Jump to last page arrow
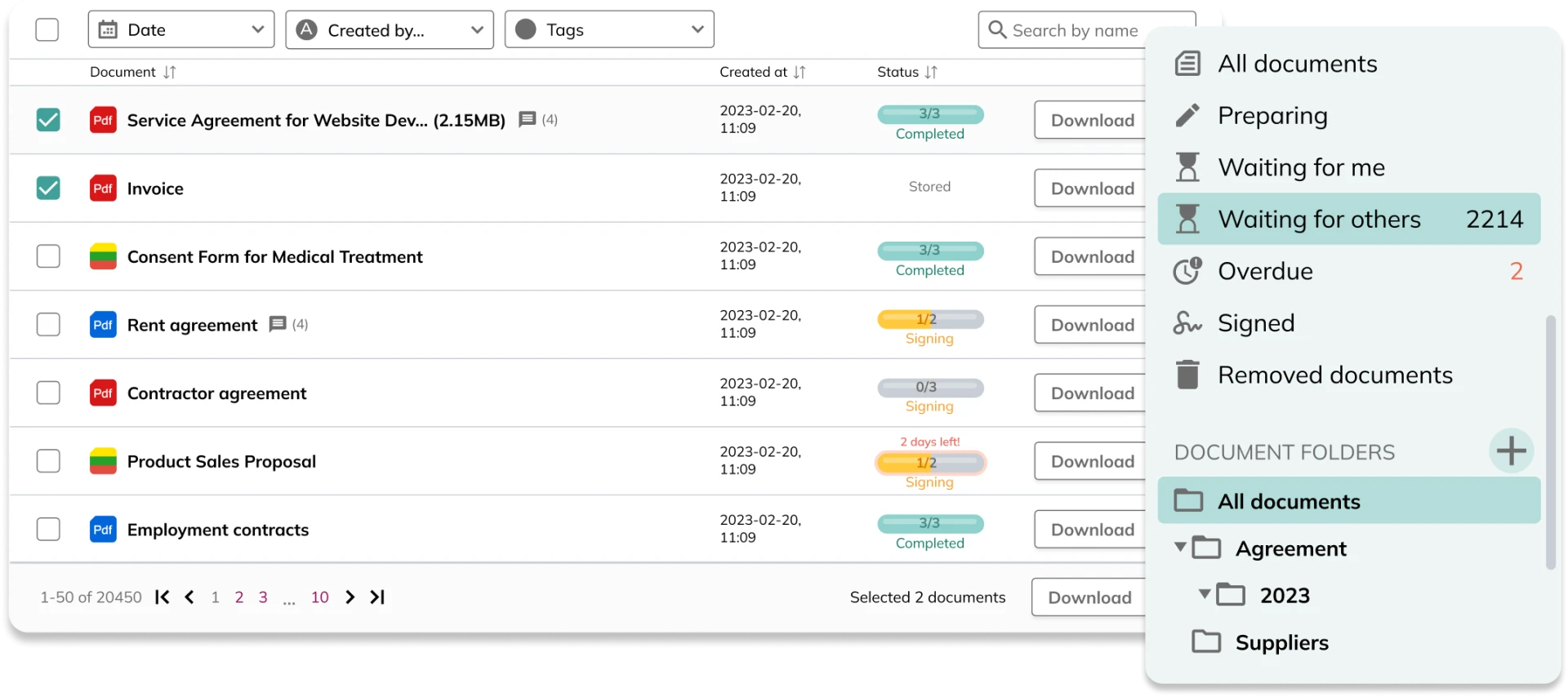 click(x=377, y=597)
